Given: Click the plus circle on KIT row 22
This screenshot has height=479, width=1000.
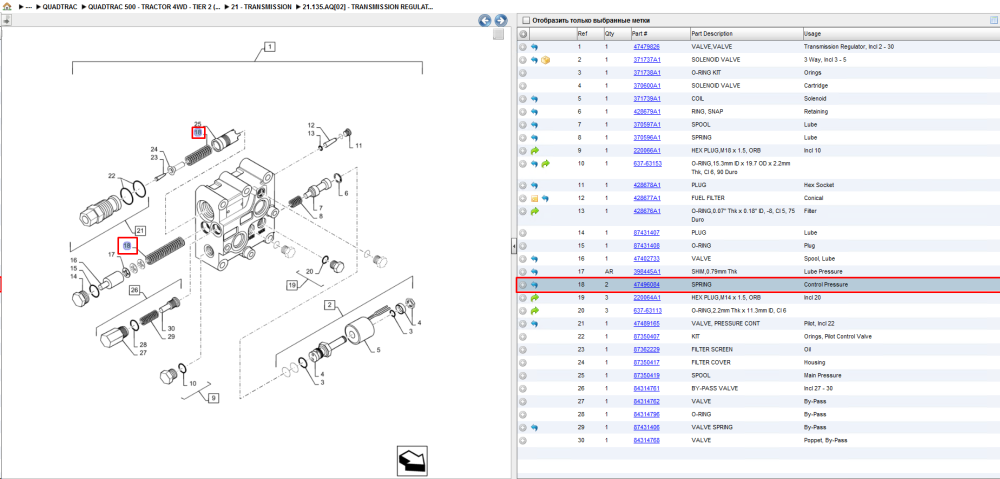Looking at the screenshot, I should (523, 337).
